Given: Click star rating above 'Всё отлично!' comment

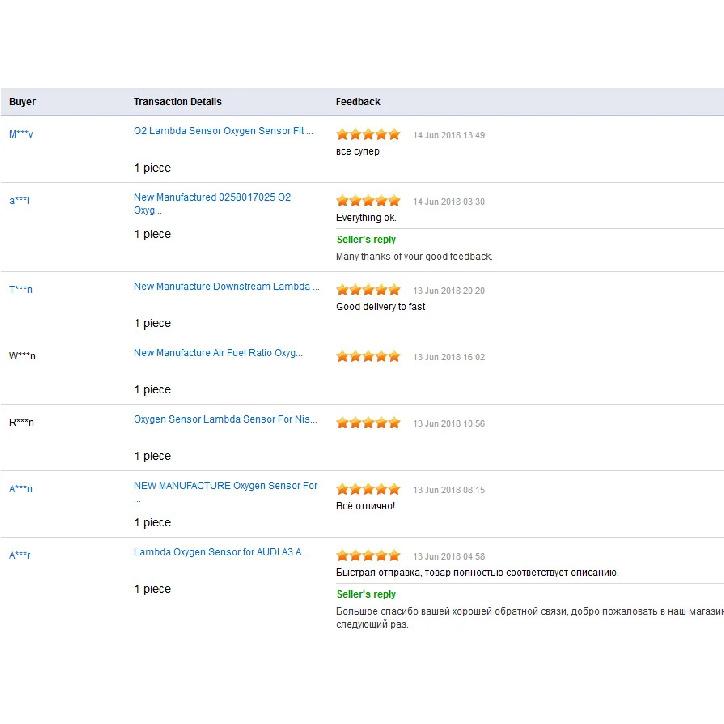Looking at the screenshot, I should tap(368, 489).
